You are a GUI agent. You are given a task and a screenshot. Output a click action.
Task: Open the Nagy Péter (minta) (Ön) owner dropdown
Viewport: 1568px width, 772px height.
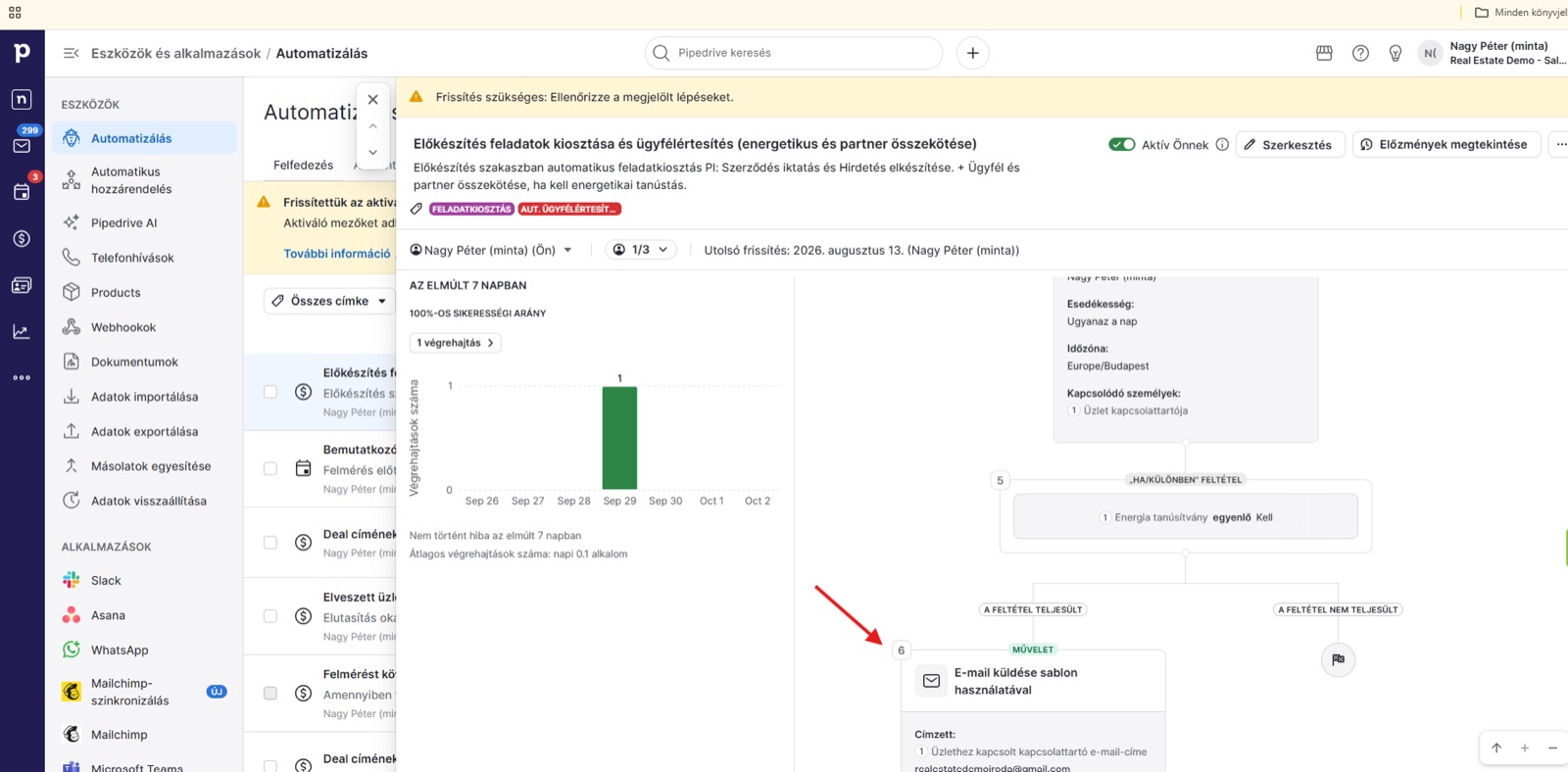click(491, 250)
